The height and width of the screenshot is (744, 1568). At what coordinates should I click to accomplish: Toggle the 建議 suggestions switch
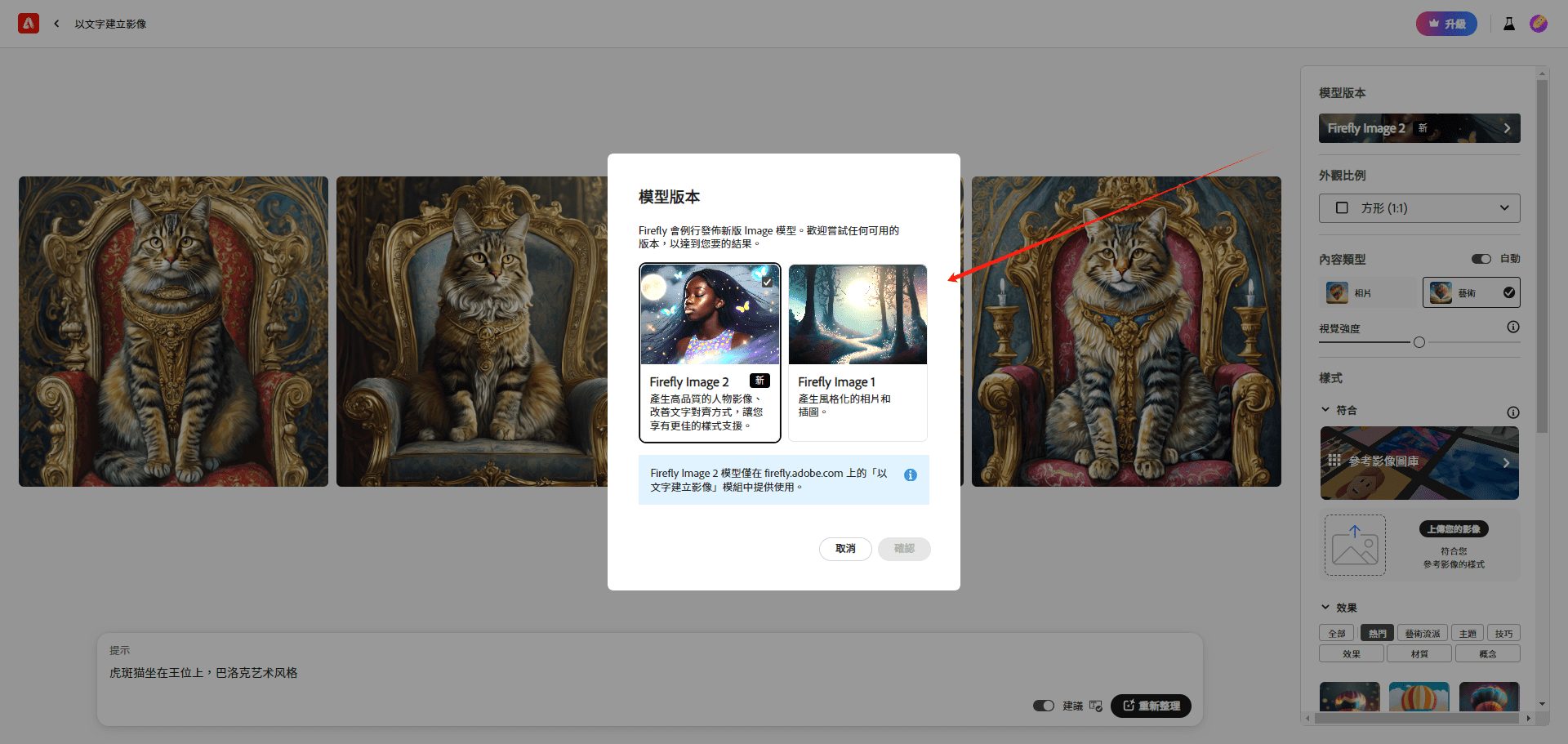(x=1044, y=706)
